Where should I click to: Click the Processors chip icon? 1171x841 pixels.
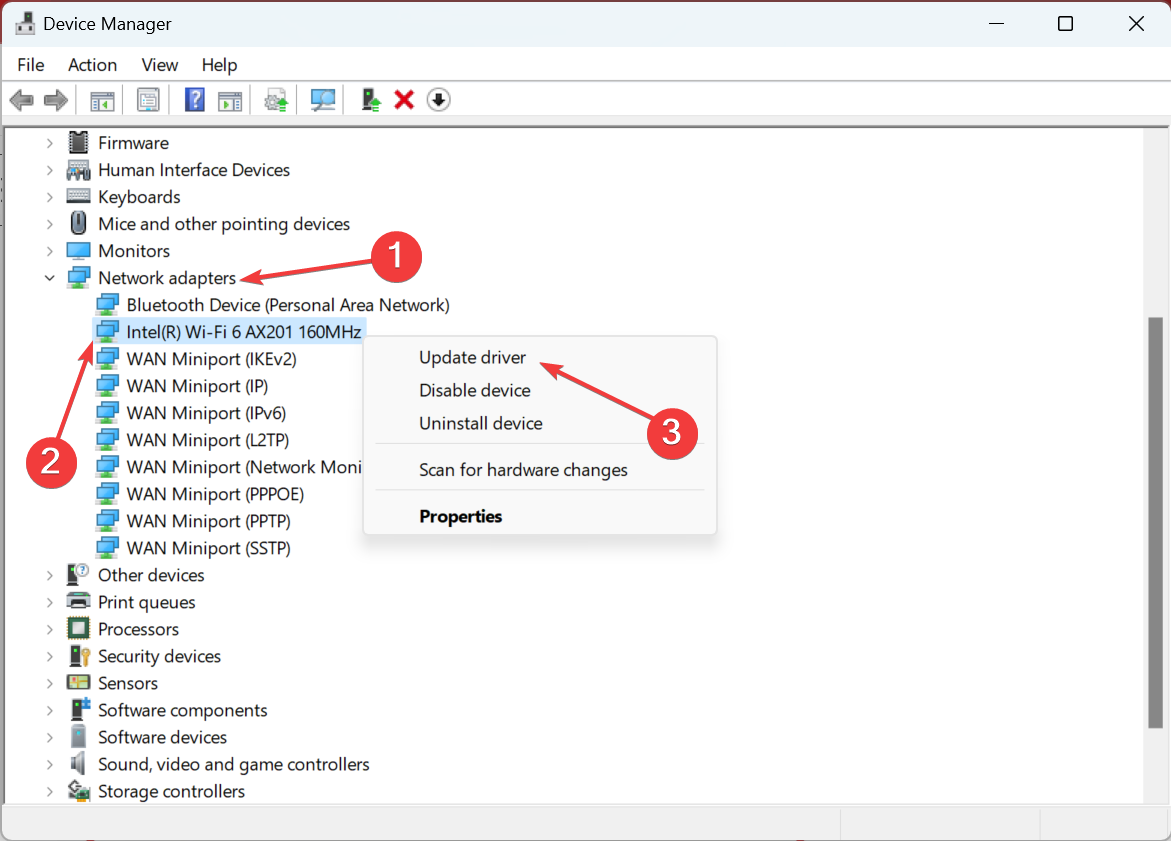[x=78, y=628]
